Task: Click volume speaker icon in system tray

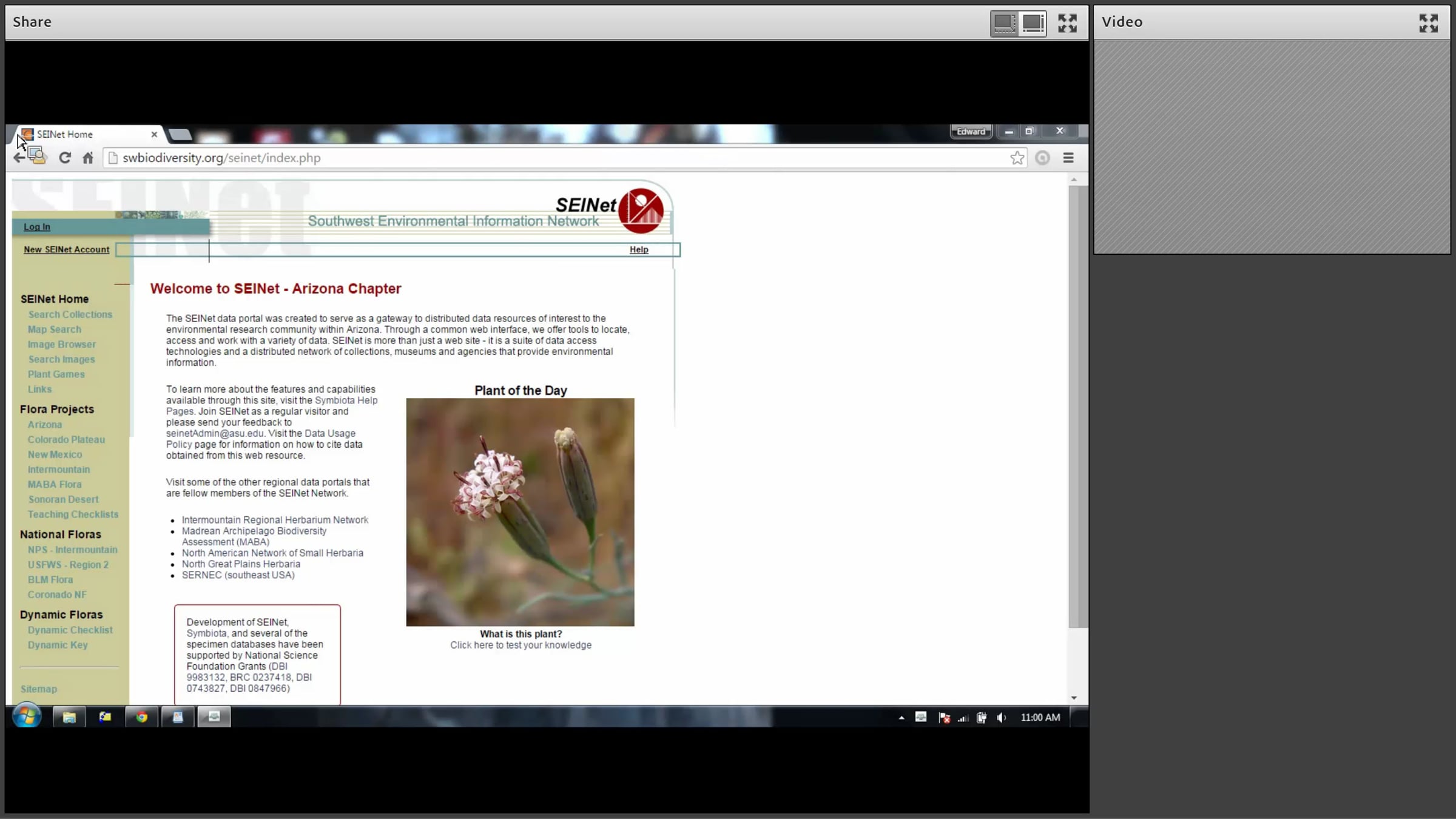Action: [x=1002, y=718]
